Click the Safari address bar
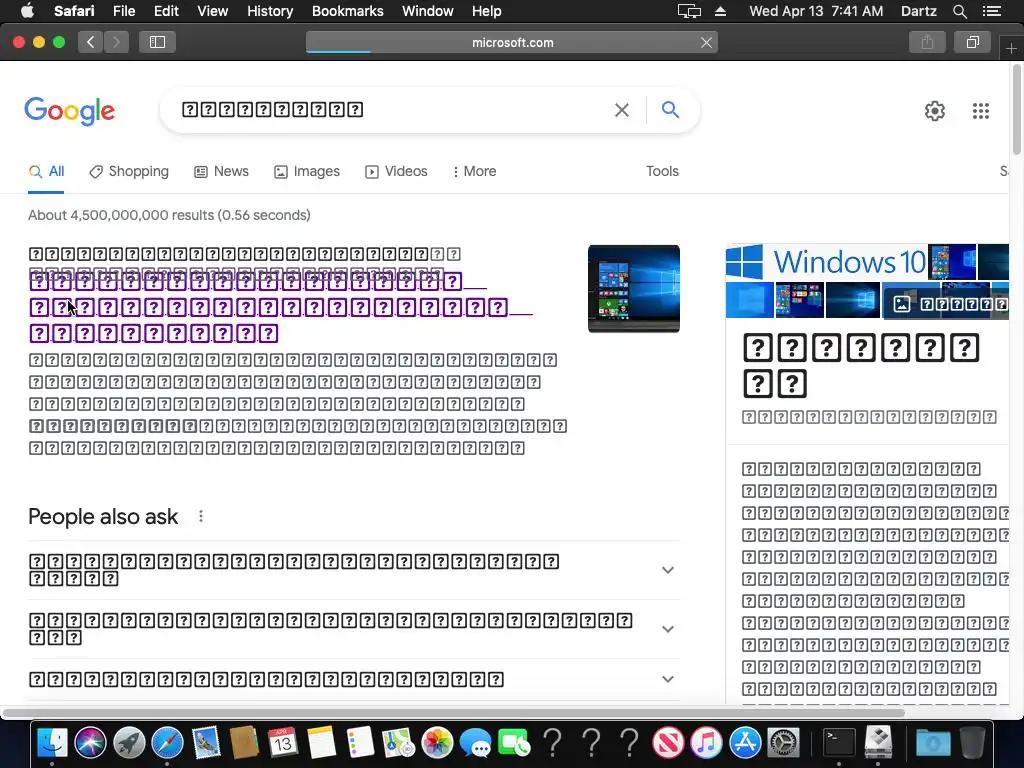 (512, 42)
